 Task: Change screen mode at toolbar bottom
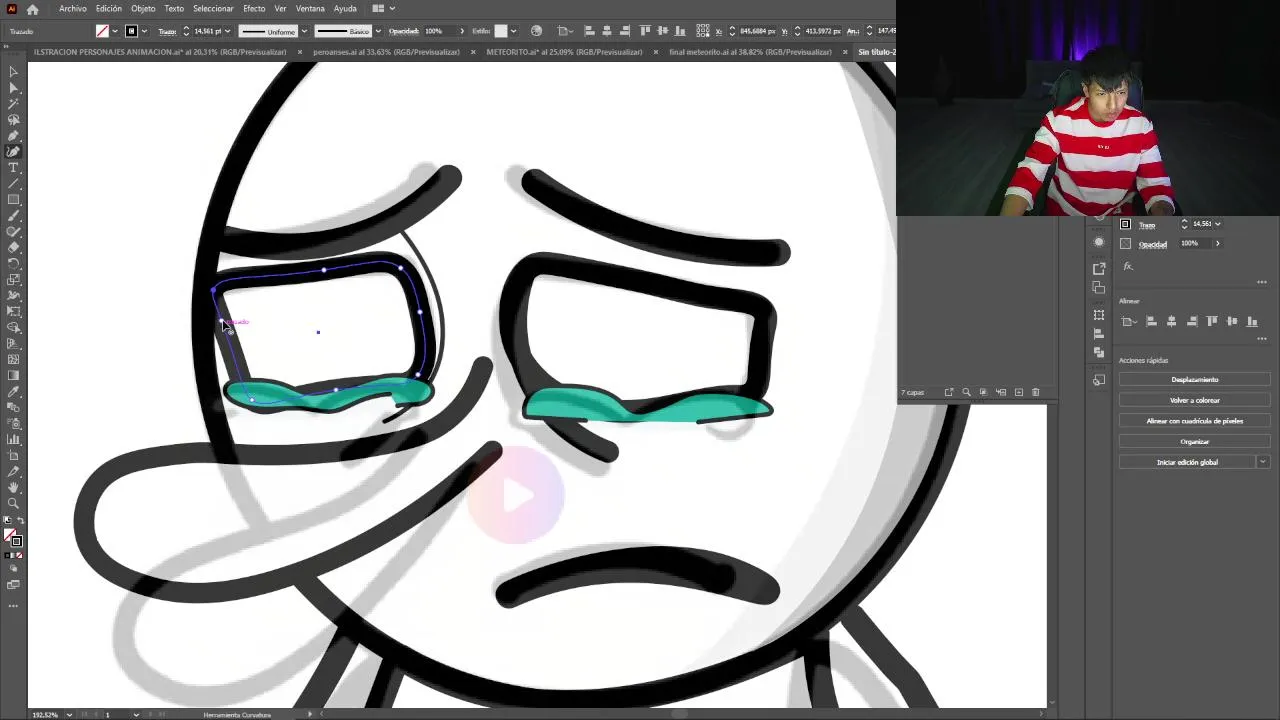(x=13, y=585)
